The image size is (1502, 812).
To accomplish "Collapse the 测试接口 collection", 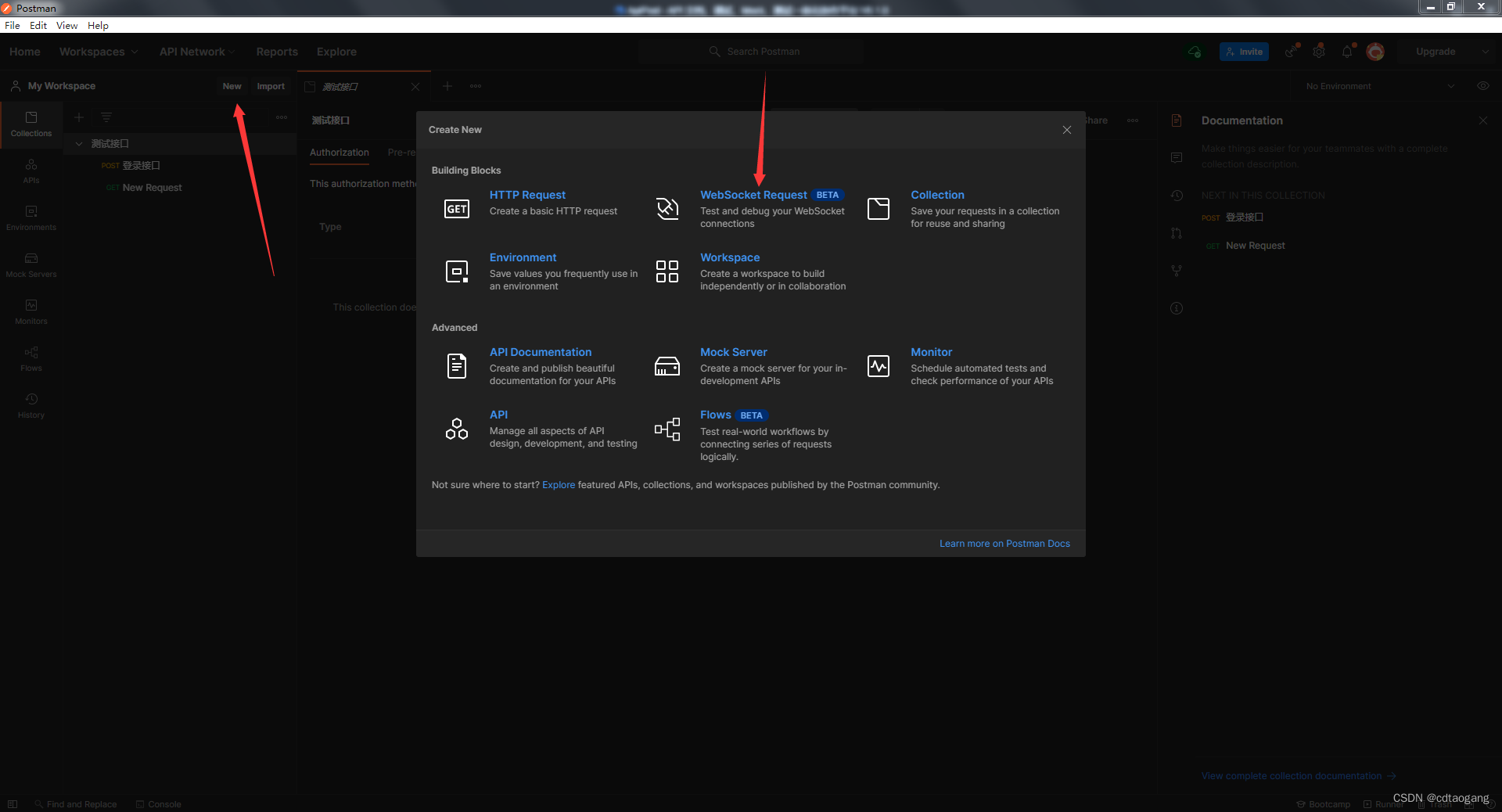I will (79, 144).
